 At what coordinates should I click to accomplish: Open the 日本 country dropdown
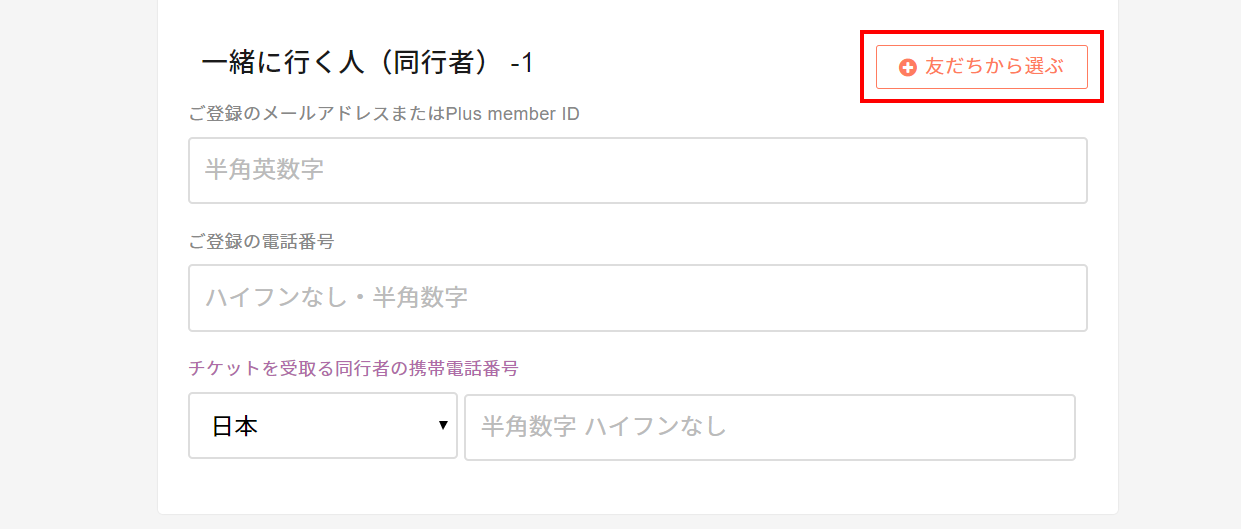point(323,426)
